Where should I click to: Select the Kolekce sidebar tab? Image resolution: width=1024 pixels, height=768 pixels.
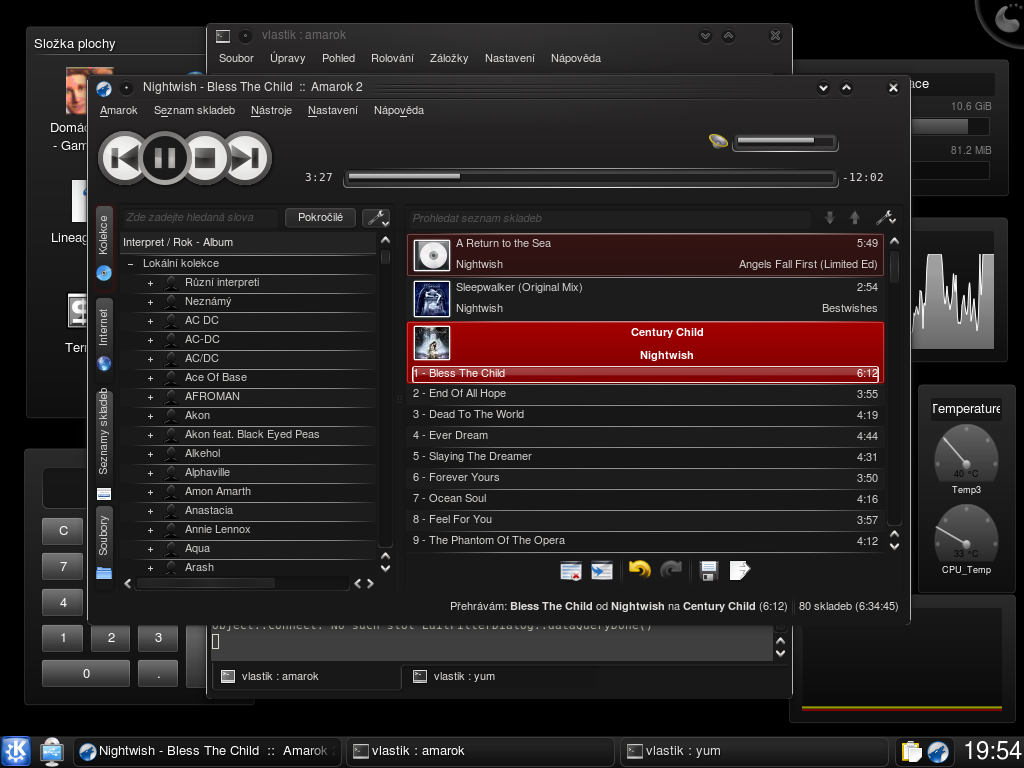[104, 248]
